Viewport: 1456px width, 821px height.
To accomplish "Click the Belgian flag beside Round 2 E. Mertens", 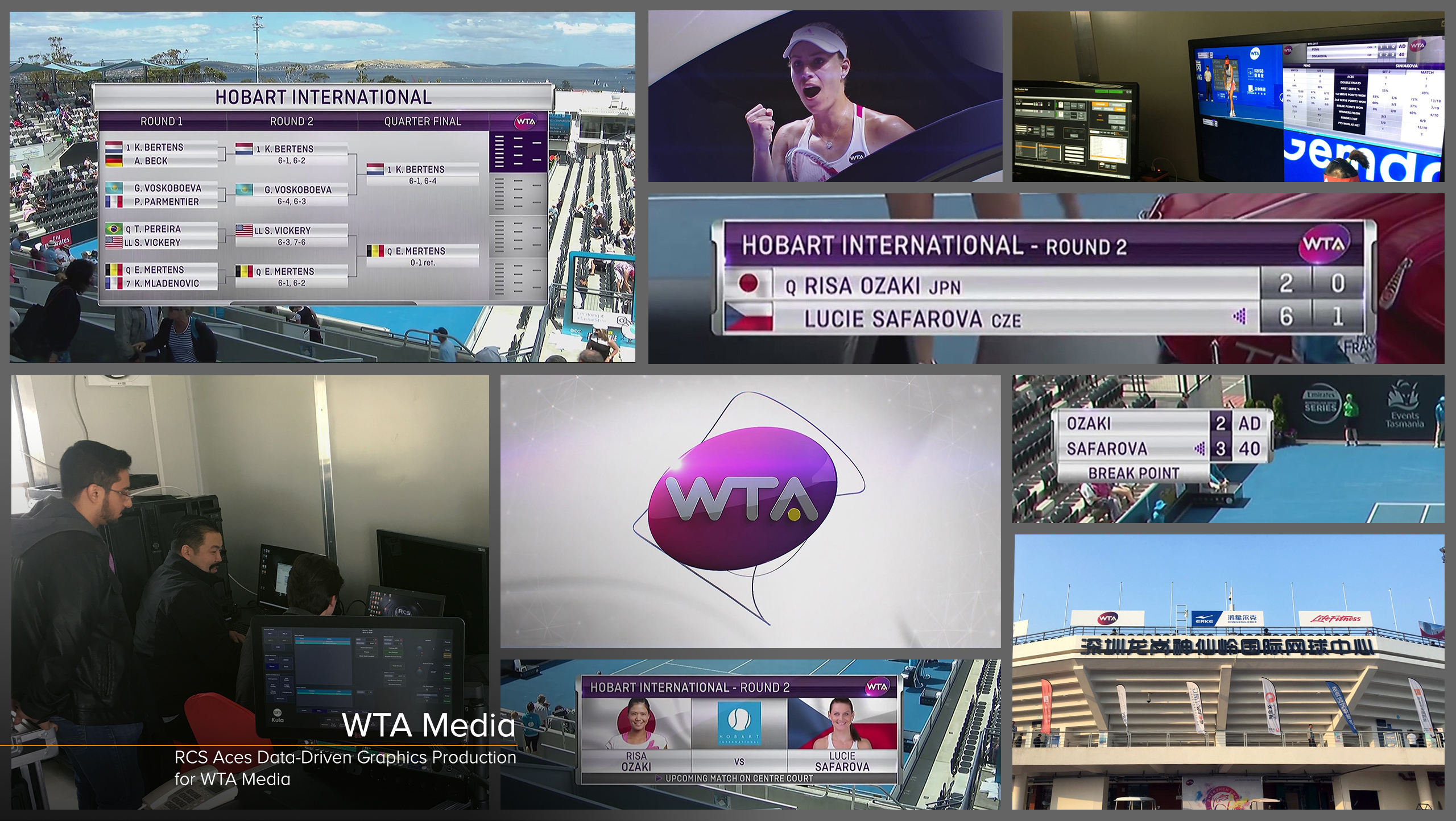I will pyautogui.click(x=244, y=271).
